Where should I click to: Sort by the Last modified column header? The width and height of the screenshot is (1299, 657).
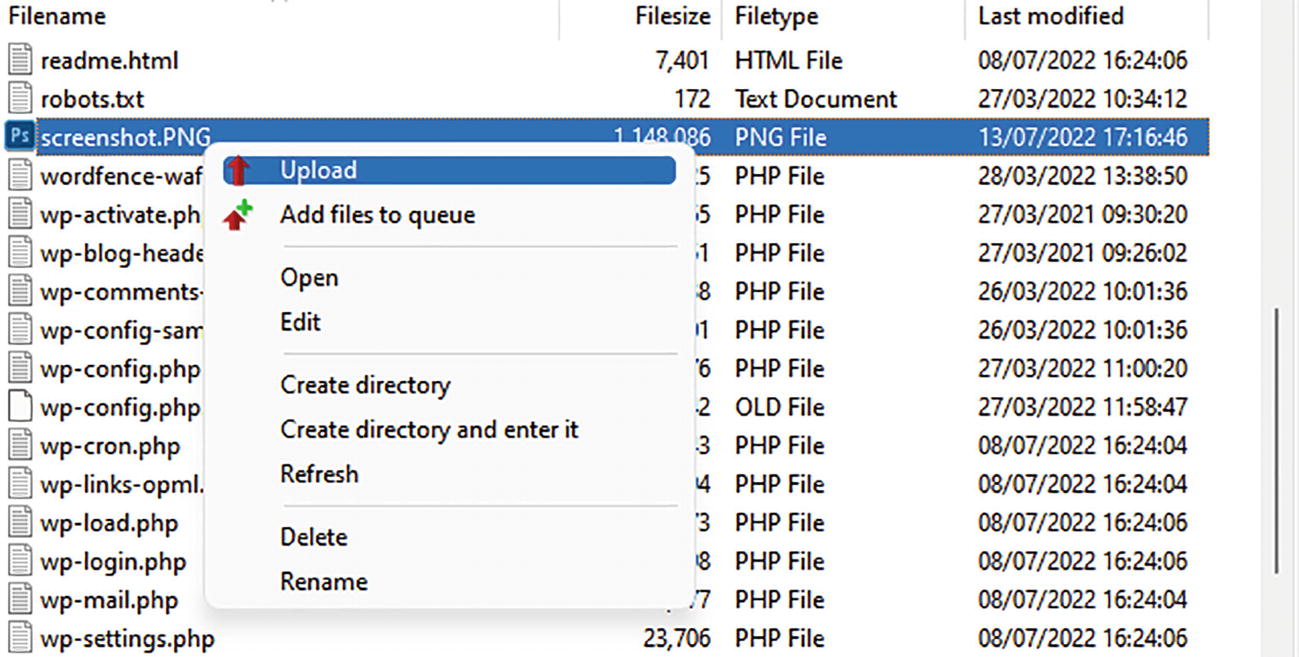1050,16
